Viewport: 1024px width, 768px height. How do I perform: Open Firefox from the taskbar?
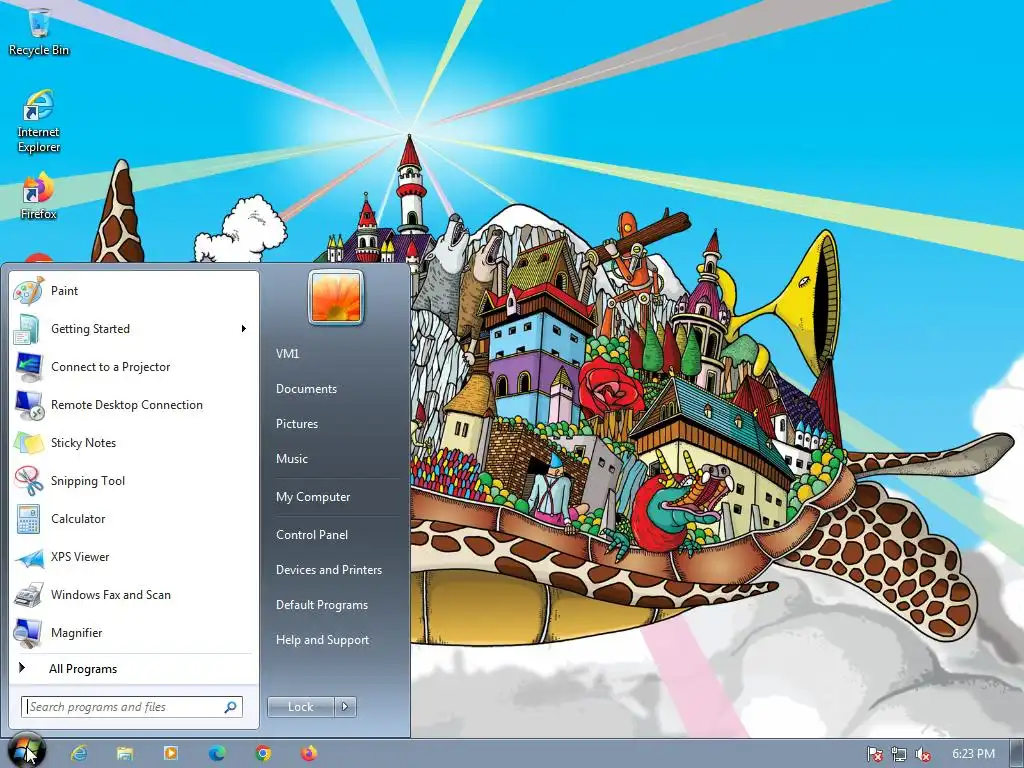309,754
